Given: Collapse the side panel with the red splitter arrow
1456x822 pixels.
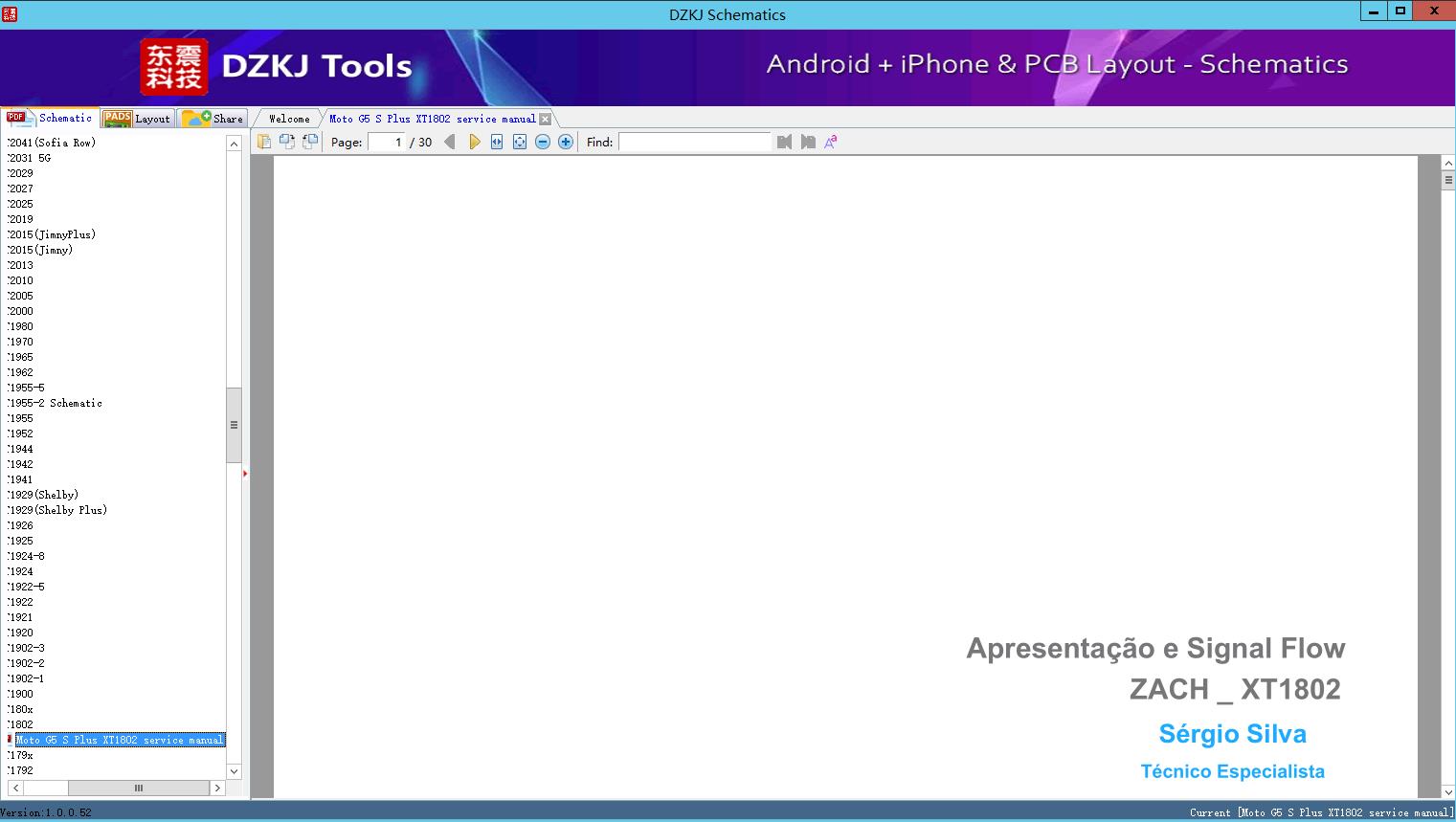Looking at the screenshot, I should [245, 474].
